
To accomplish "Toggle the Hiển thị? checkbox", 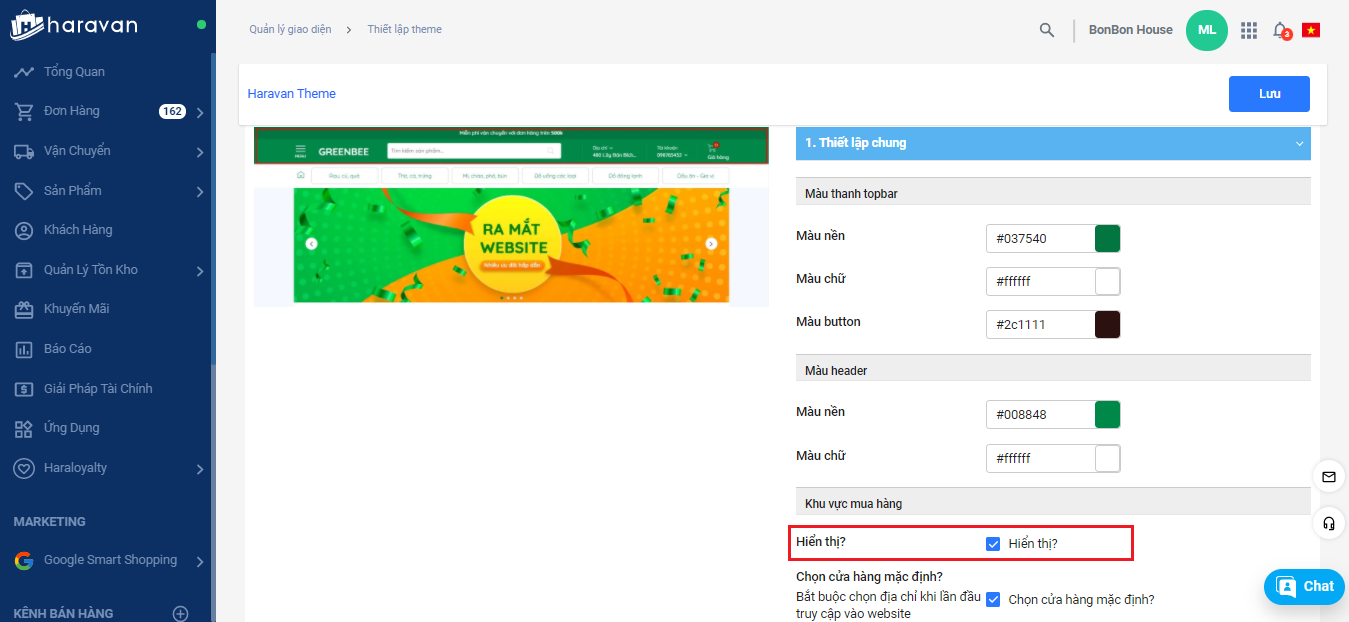I will point(993,544).
